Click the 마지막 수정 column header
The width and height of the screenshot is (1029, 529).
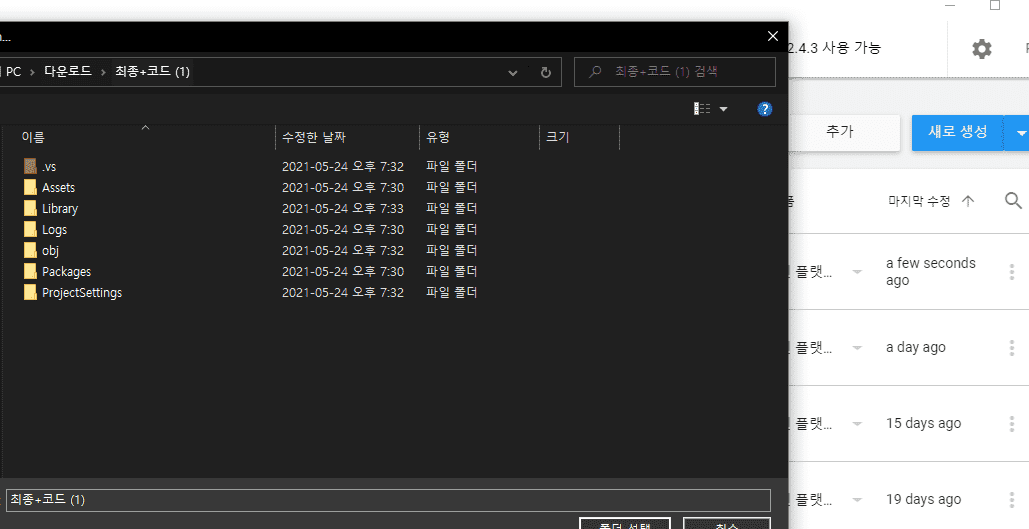click(919, 201)
